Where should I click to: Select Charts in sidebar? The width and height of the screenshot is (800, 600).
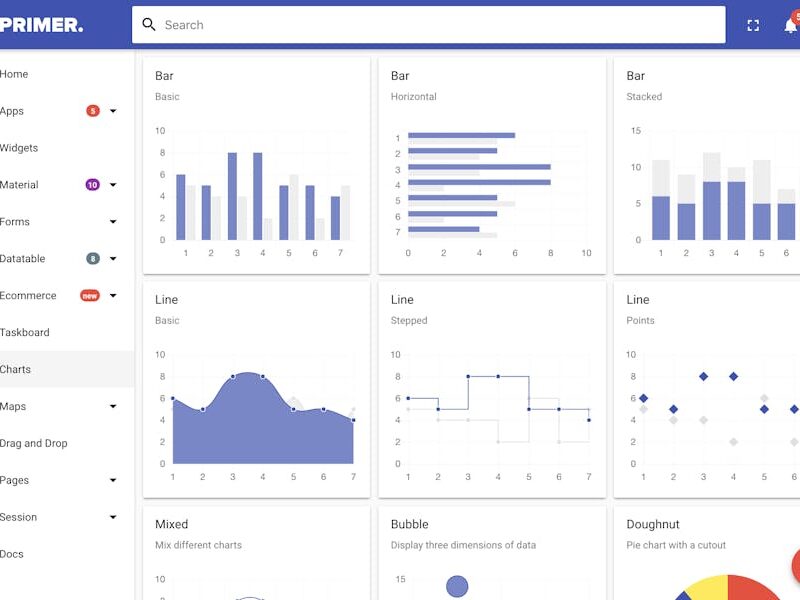pos(66,369)
